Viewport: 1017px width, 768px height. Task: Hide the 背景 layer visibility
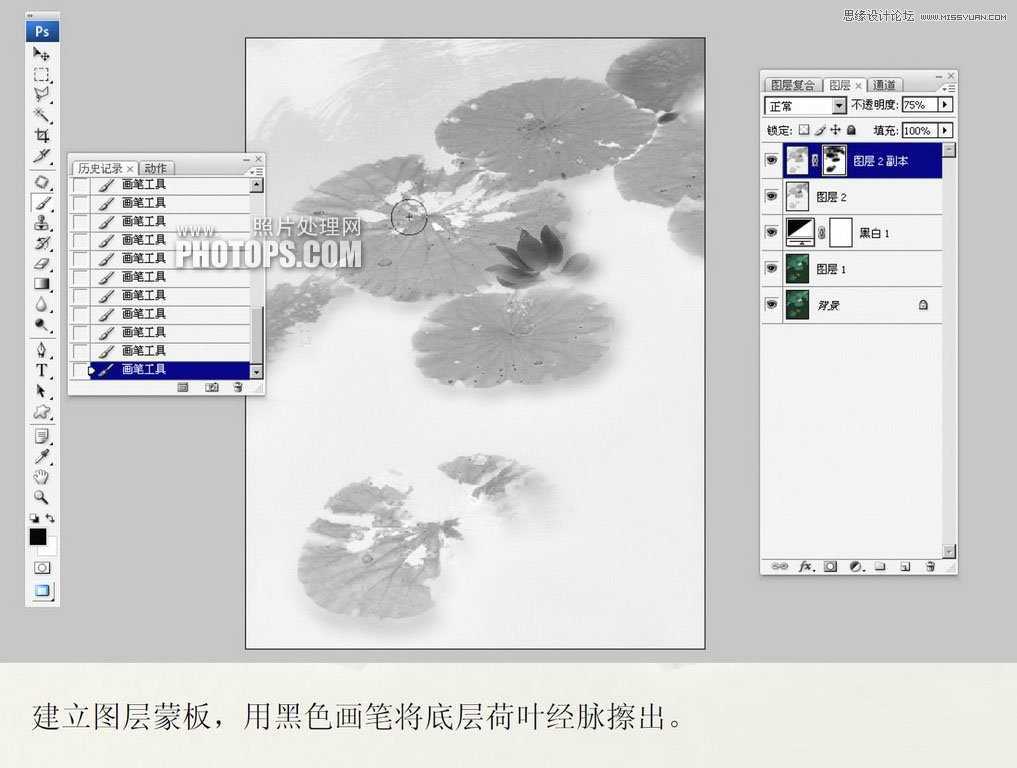771,304
